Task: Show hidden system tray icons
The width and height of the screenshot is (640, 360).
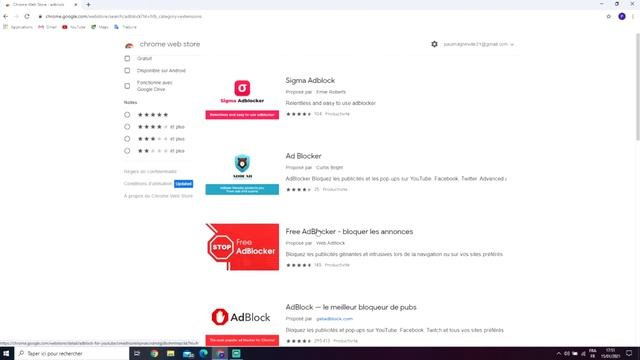Action: point(558,353)
